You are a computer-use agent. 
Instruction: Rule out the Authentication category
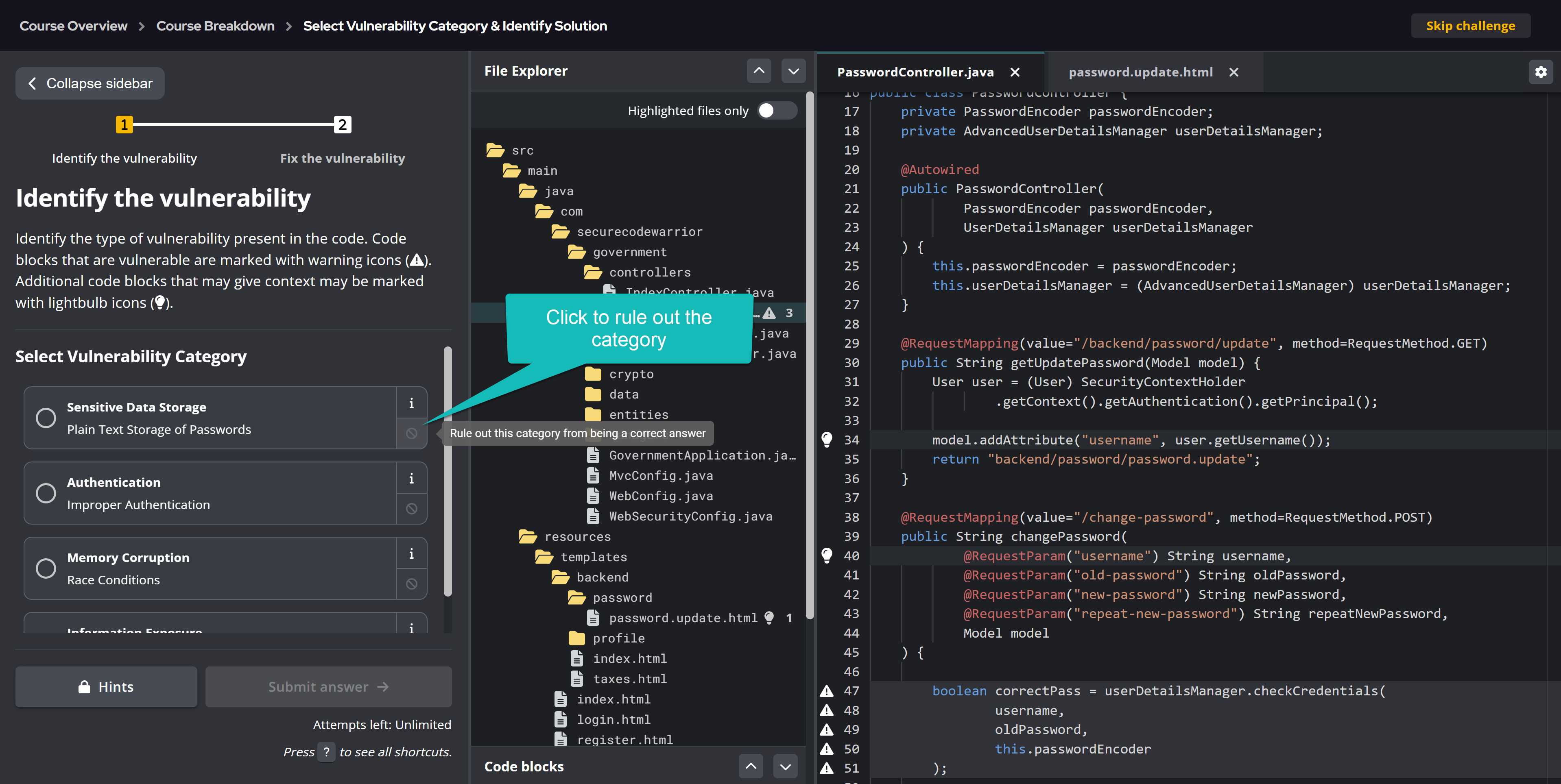(411, 508)
